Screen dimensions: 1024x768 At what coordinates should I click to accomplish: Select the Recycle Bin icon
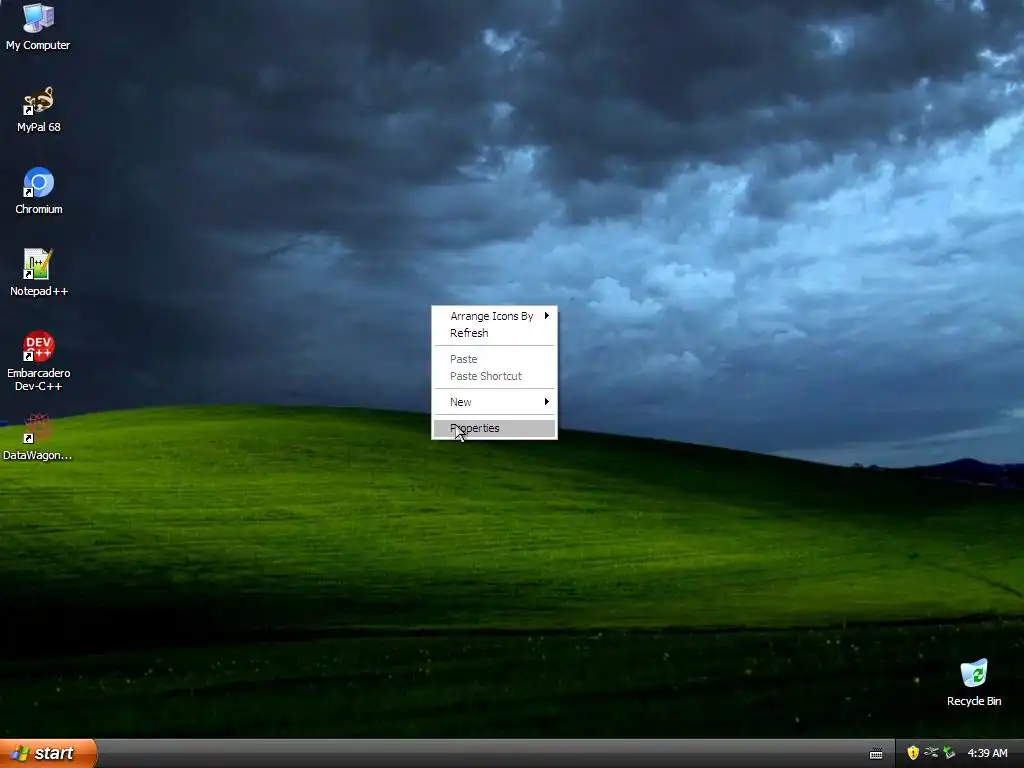[974, 682]
